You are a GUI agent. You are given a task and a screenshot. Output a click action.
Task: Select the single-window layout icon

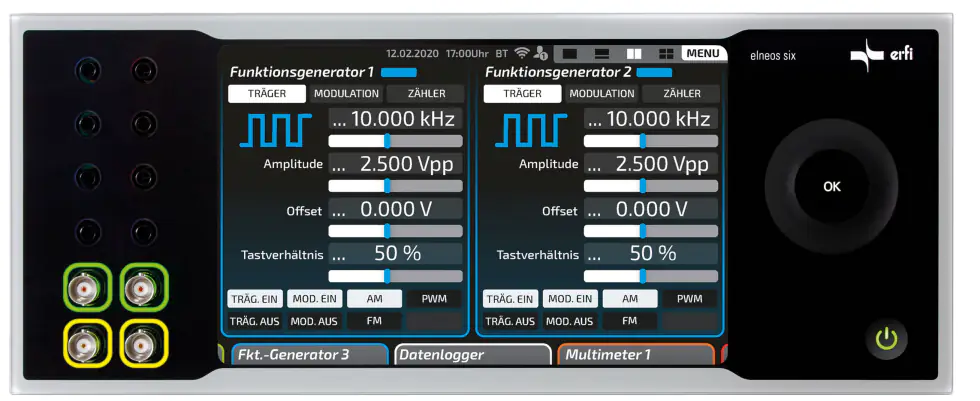(x=570, y=53)
